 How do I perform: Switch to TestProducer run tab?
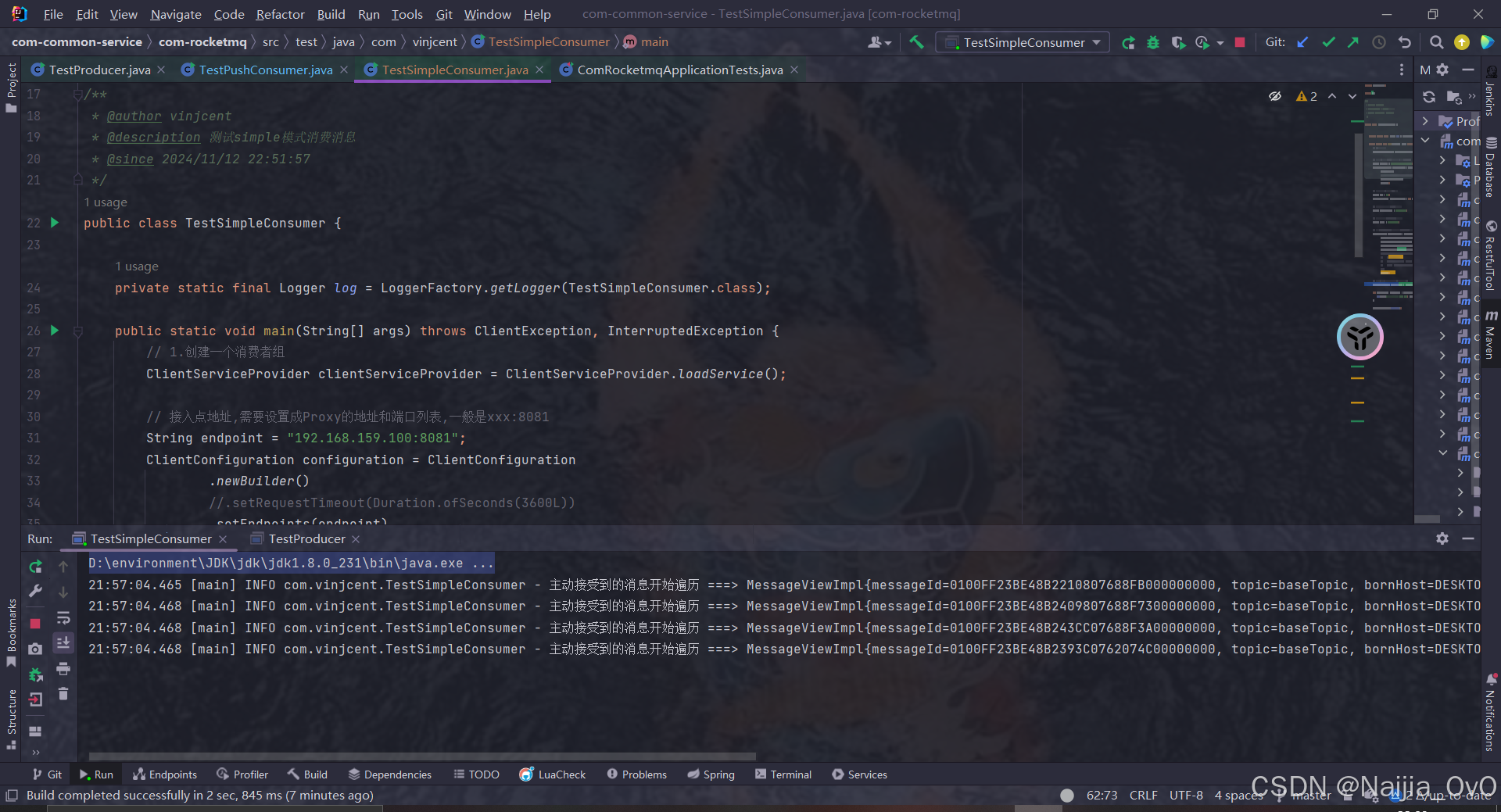pyautogui.click(x=306, y=539)
